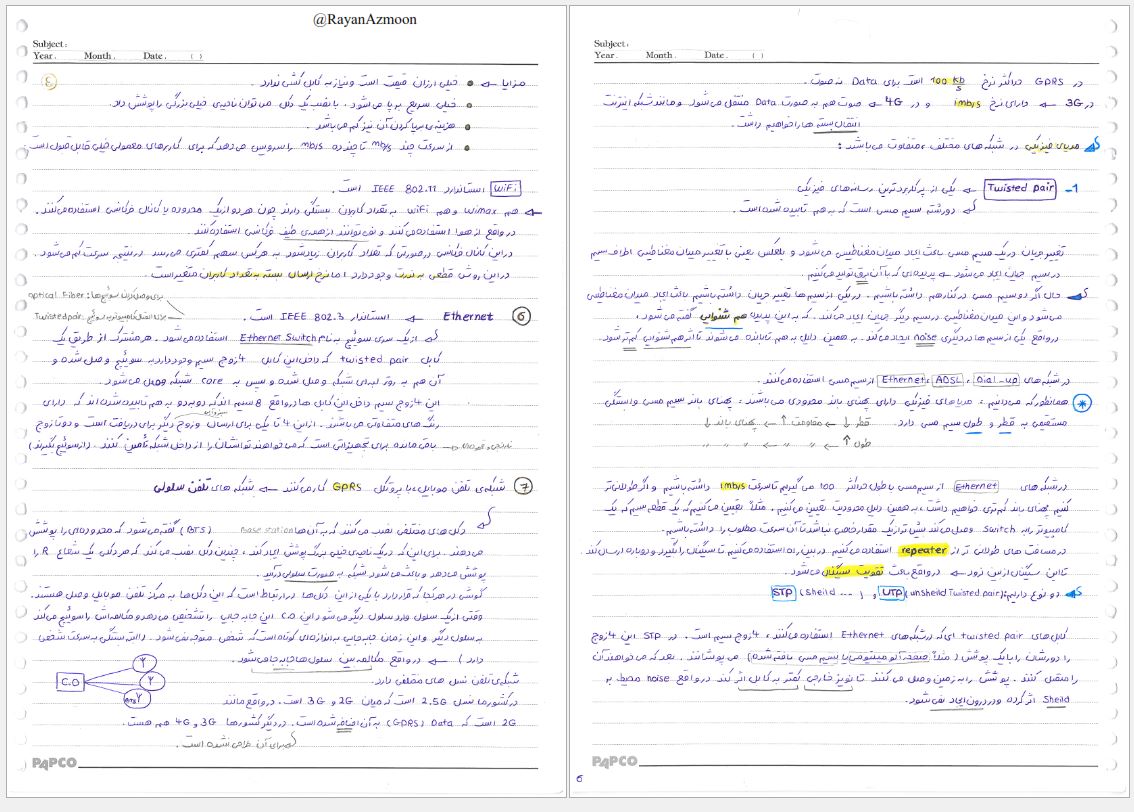
Task: Click the blue circled star marker
Action: click(x=1082, y=403)
